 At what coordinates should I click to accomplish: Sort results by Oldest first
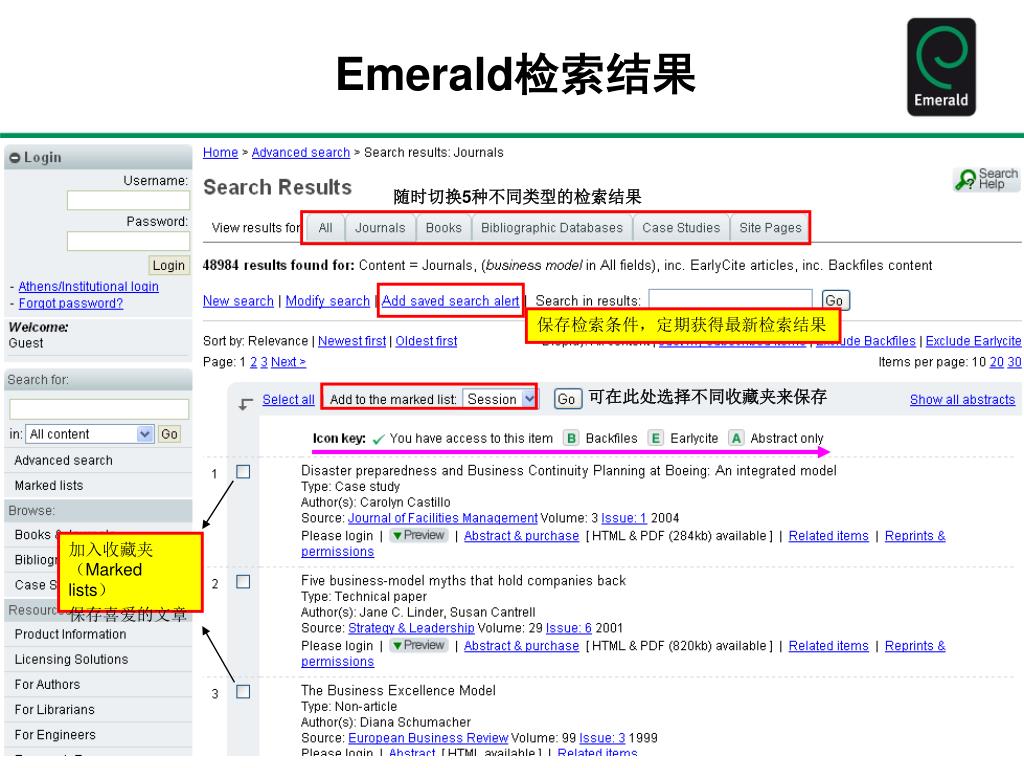click(x=426, y=341)
